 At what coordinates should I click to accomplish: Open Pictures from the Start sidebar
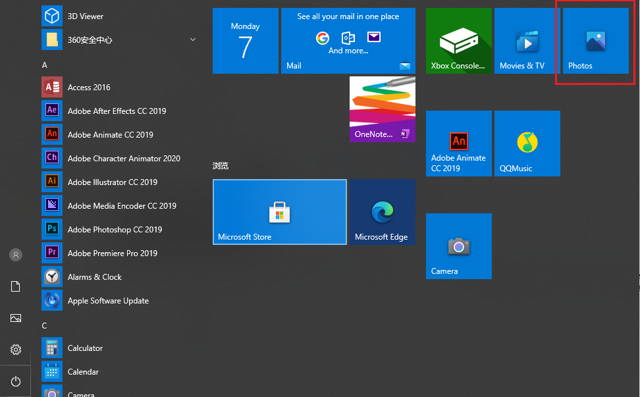point(16,318)
